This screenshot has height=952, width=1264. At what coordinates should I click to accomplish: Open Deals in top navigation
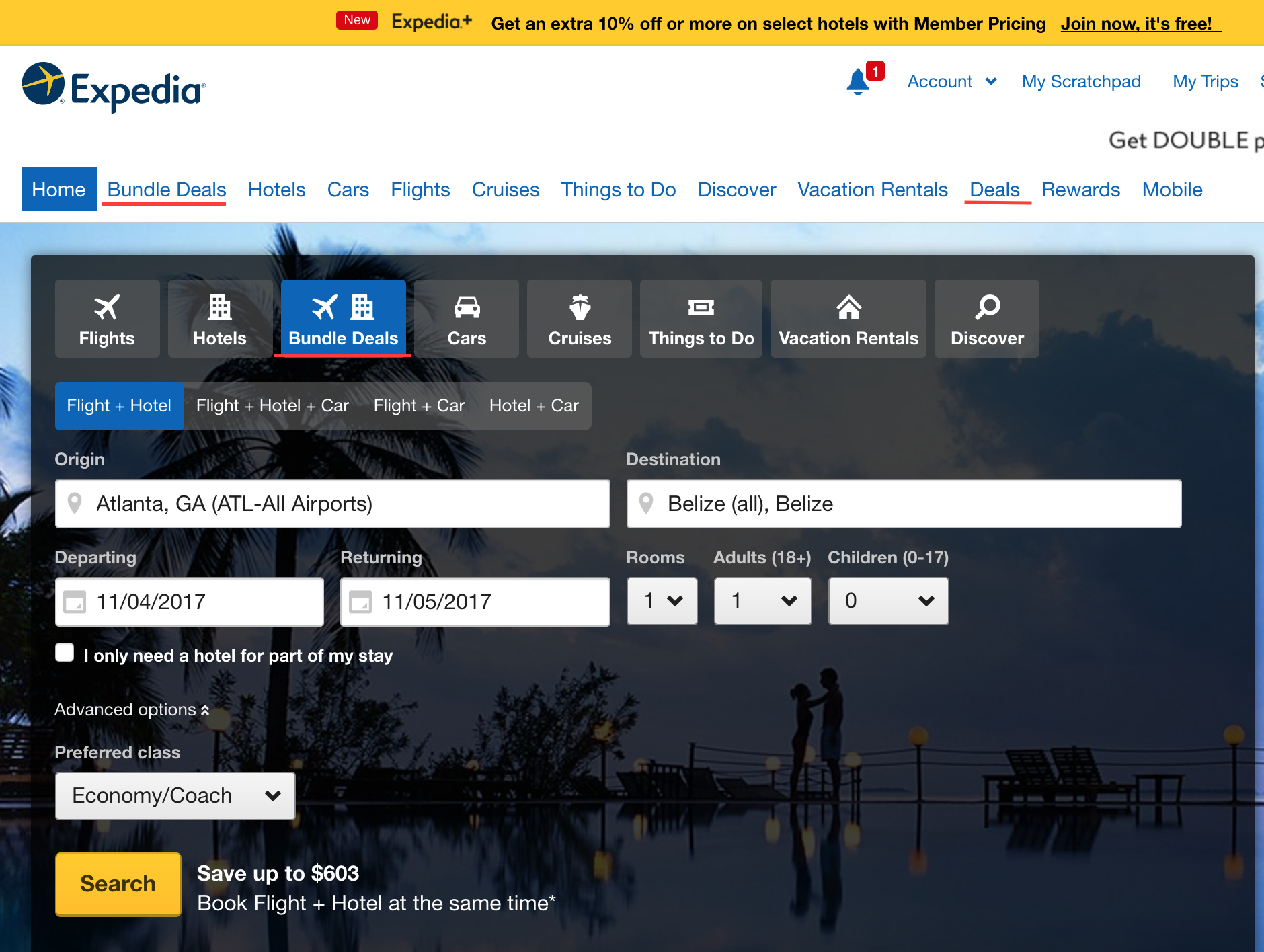995,190
